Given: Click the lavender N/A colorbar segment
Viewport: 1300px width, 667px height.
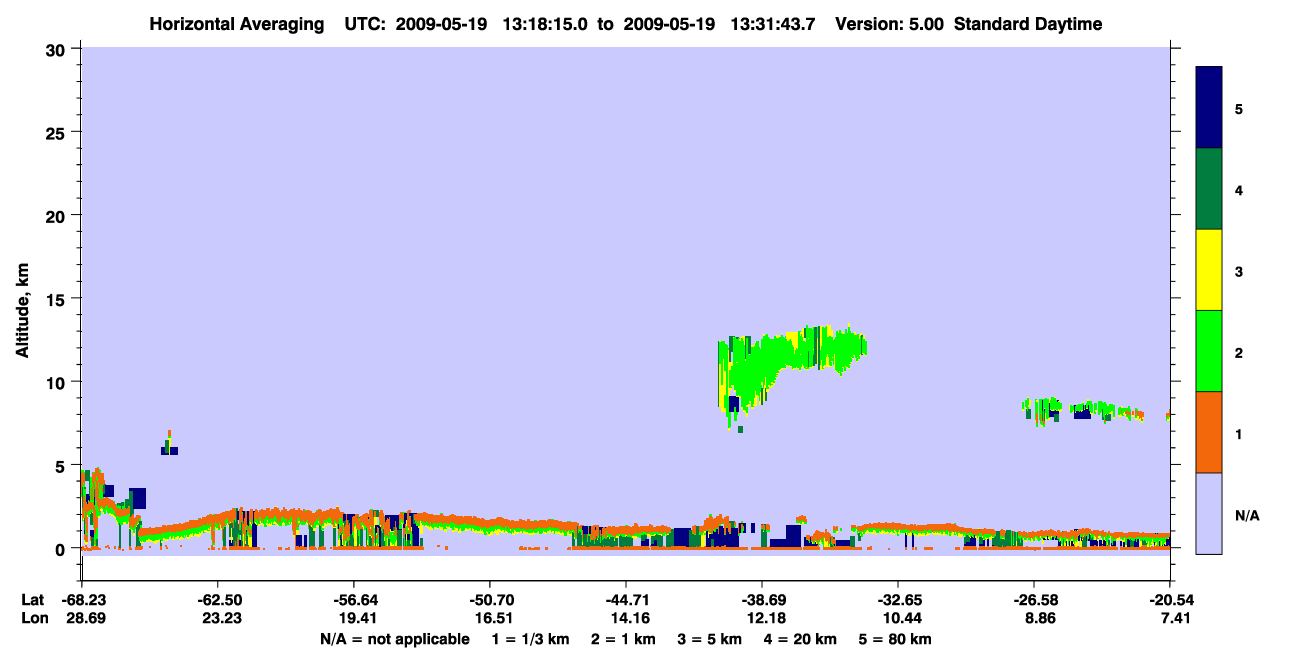Looking at the screenshot, I should pyautogui.click(x=1209, y=513).
